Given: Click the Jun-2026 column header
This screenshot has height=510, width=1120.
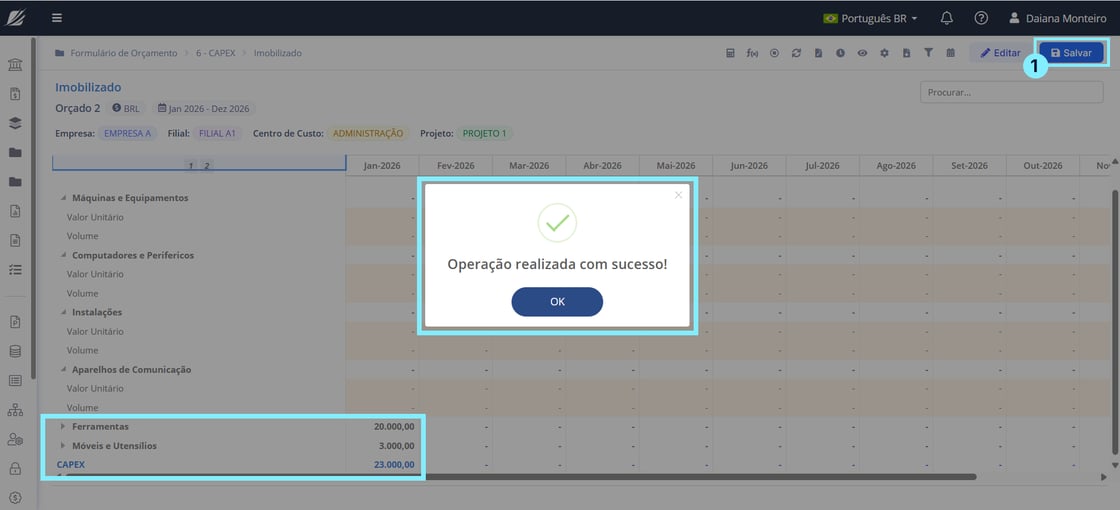Looking at the screenshot, I should (x=749, y=165).
